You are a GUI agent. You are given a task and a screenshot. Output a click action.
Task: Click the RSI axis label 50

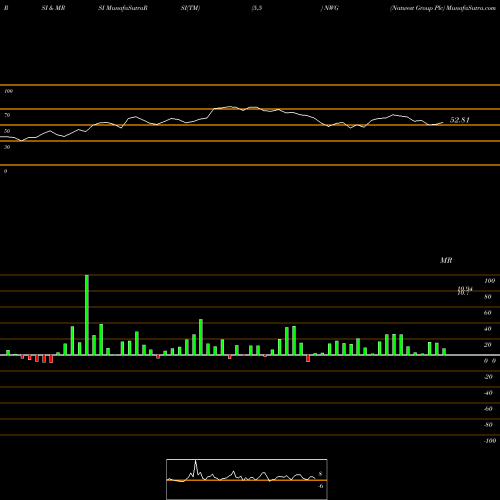[7, 131]
